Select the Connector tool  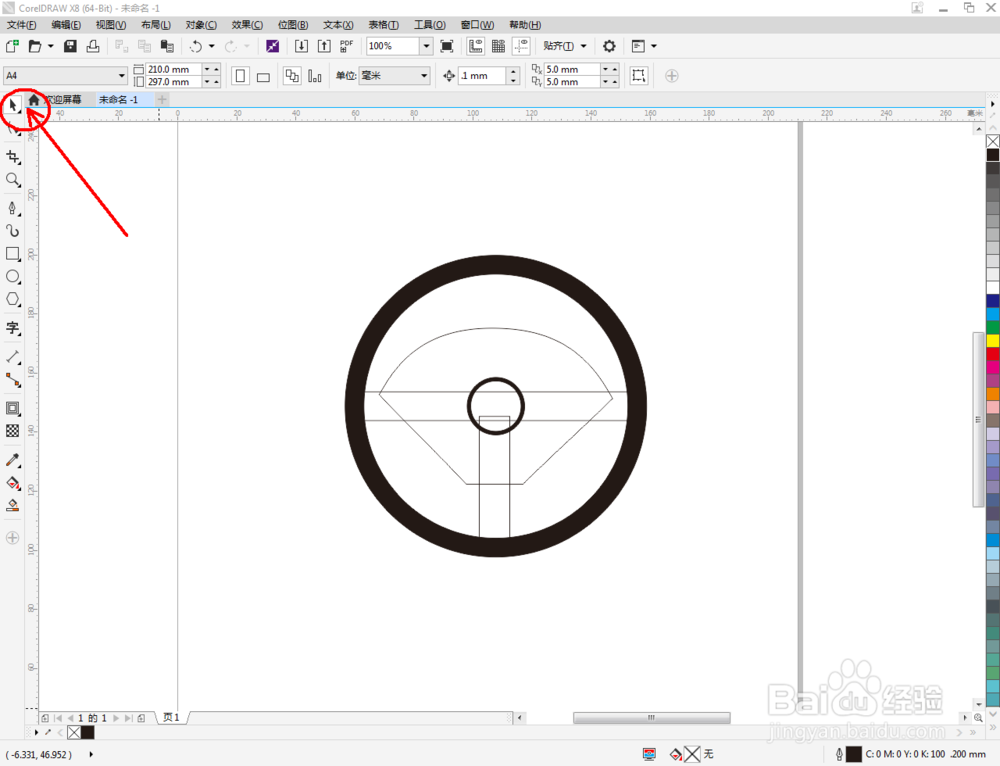pos(13,380)
